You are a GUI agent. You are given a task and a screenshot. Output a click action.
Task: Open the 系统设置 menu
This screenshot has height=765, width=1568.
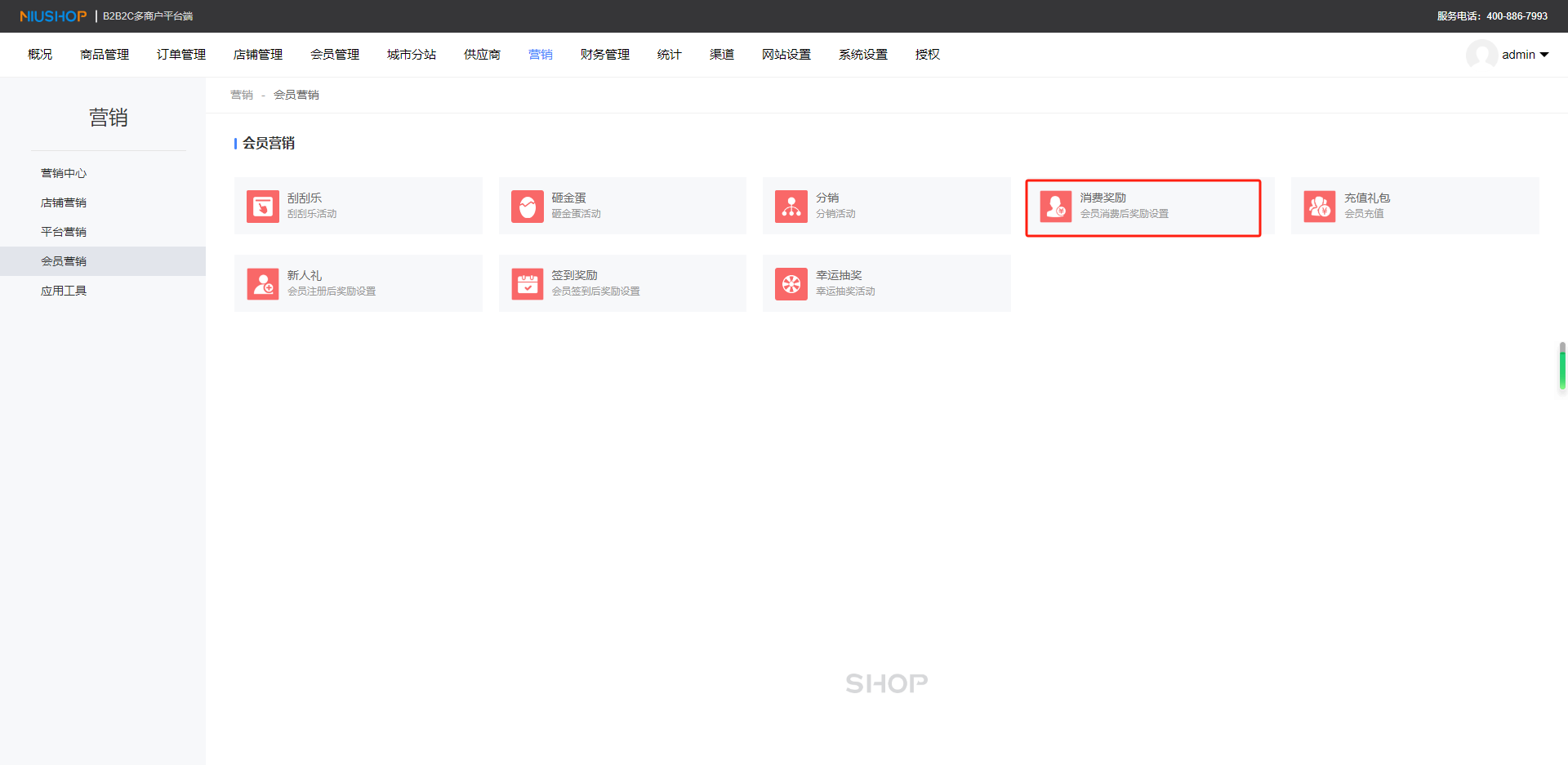tap(863, 55)
